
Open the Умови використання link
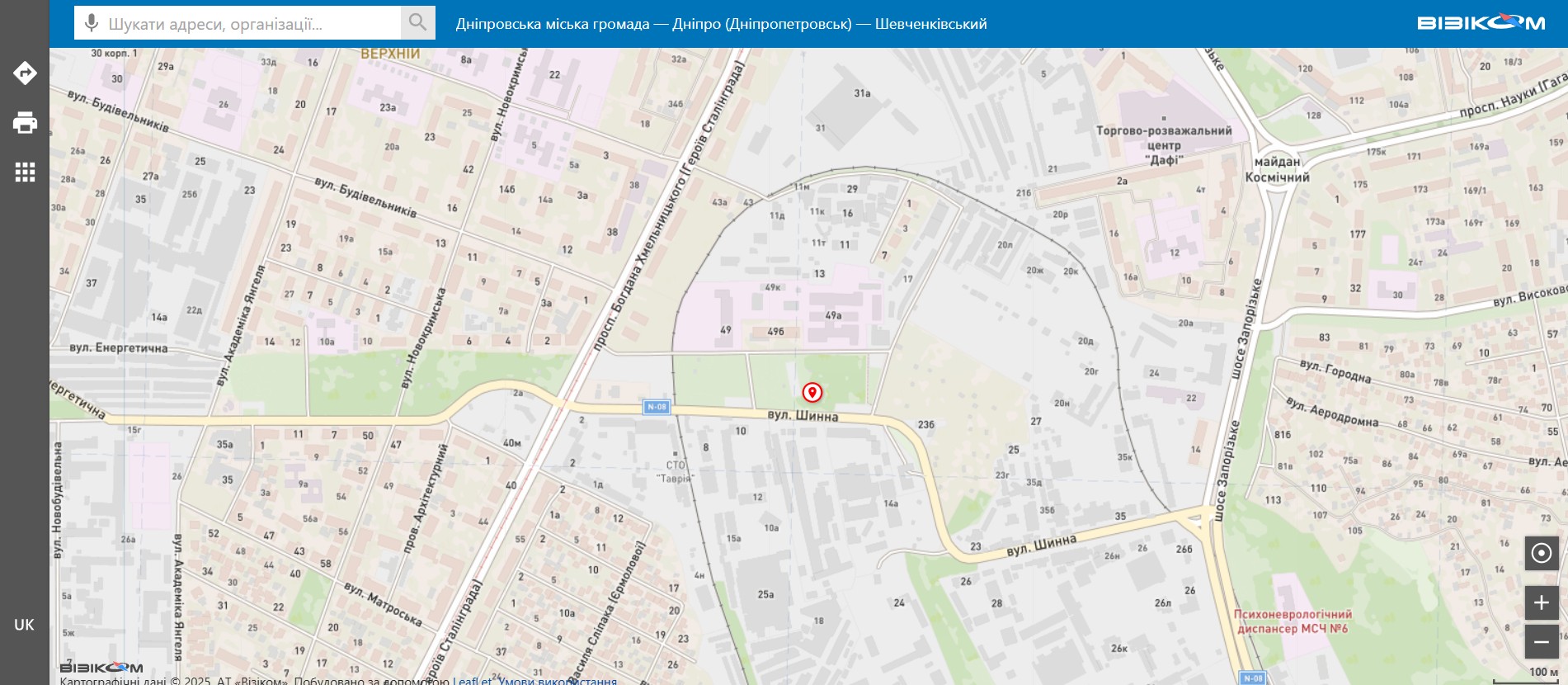(558, 681)
